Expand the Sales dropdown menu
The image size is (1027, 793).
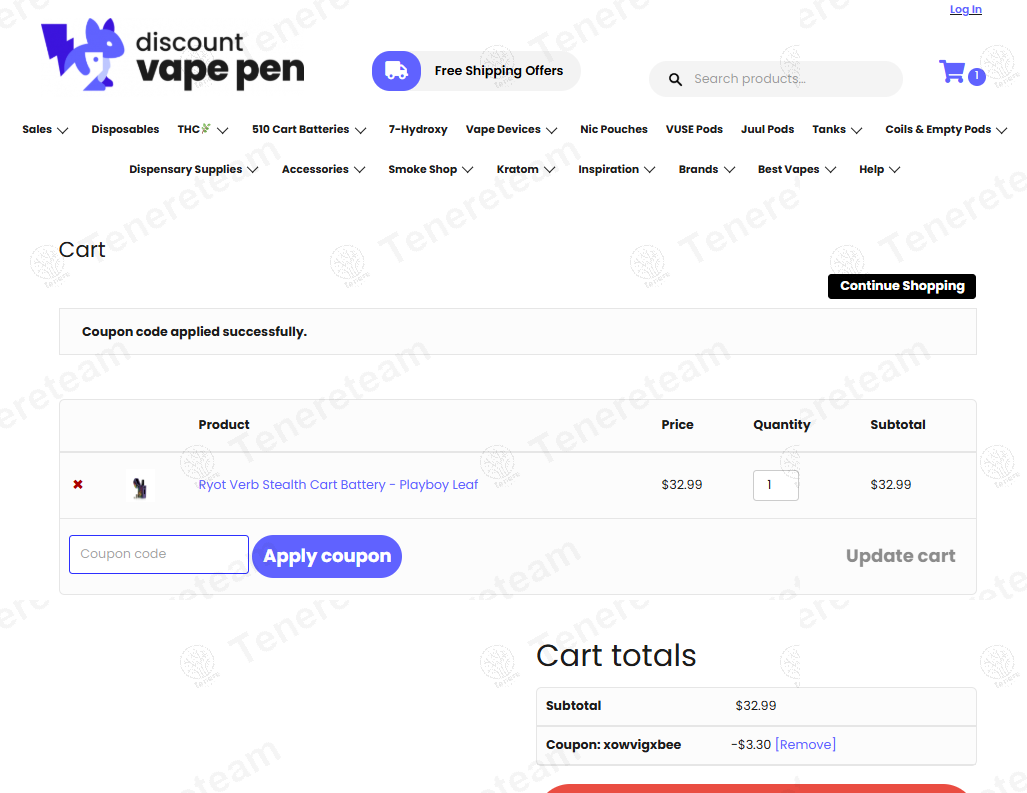click(x=45, y=129)
